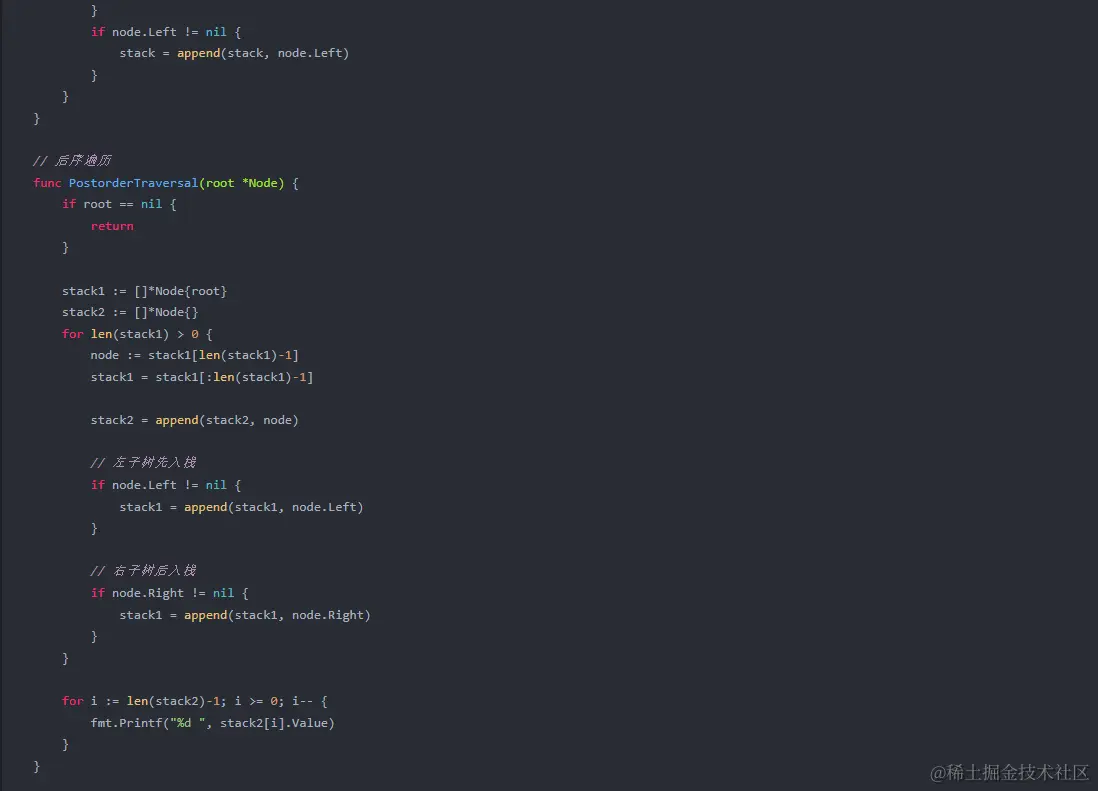
Task: Click the line 'node := stack1[len(stack1)-1]'
Action: tap(195, 355)
